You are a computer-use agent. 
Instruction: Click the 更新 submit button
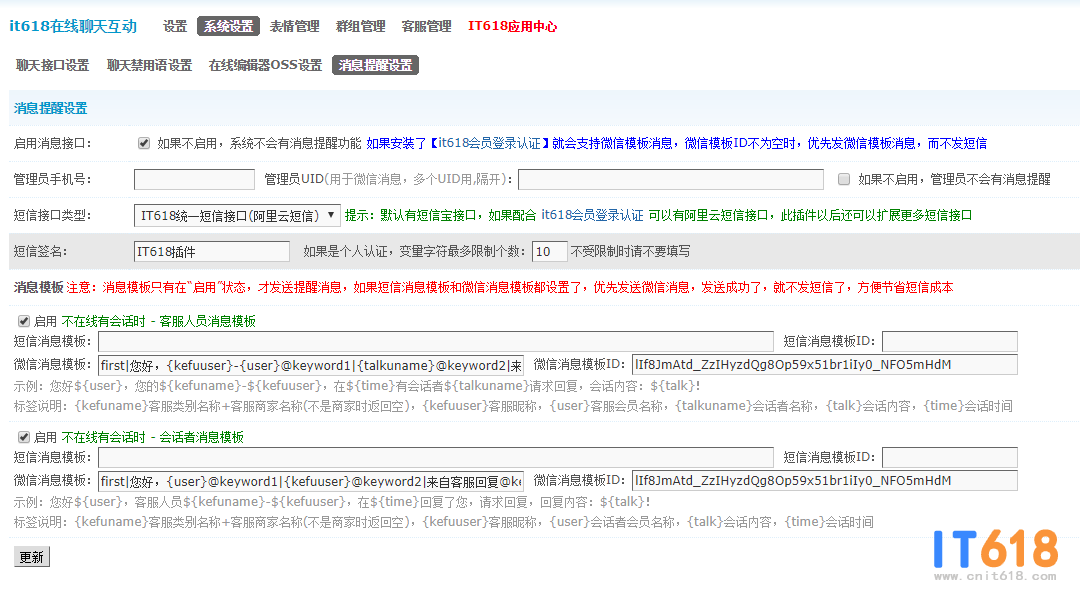point(32,557)
